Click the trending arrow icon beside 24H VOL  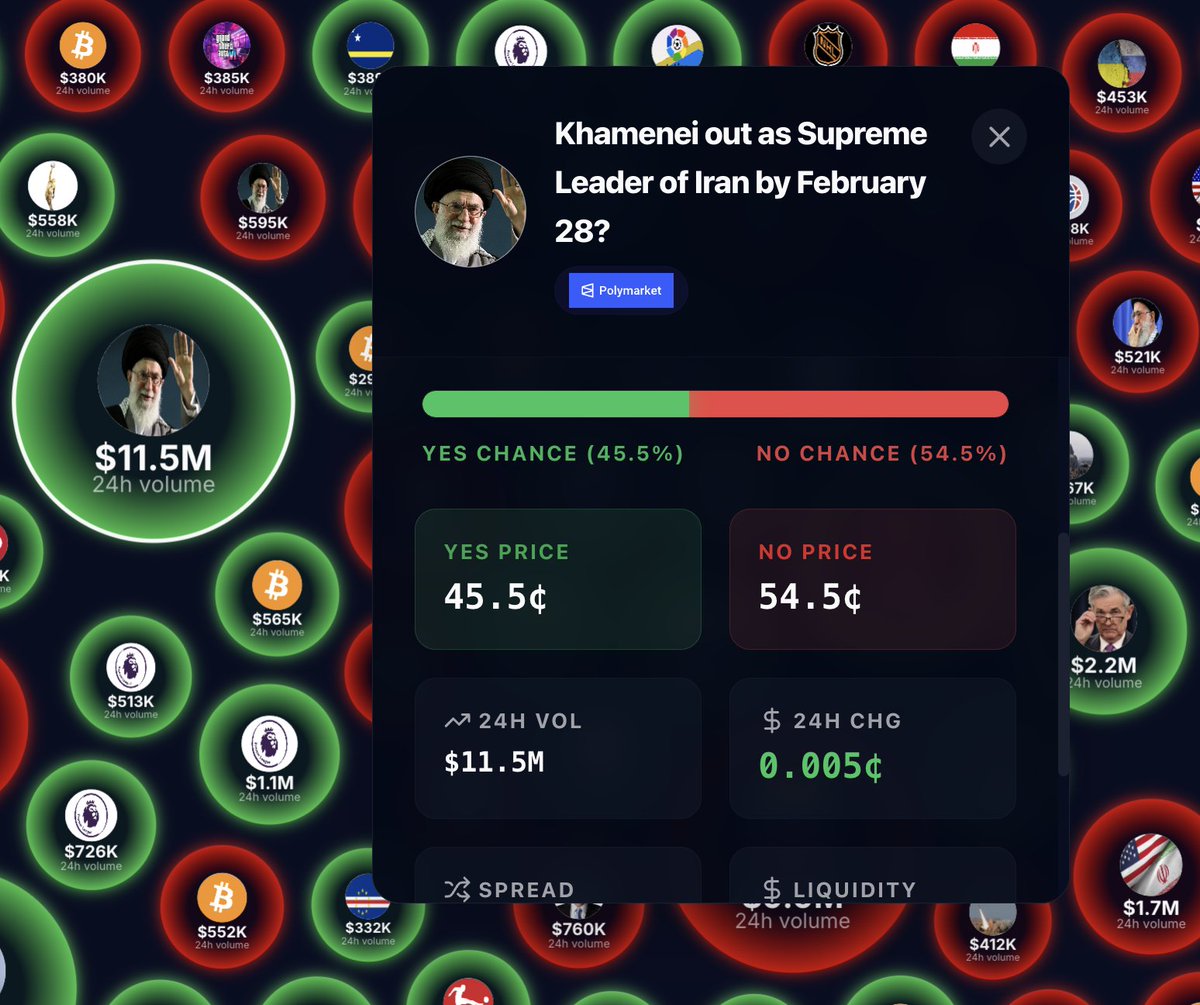[x=456, y=721]
